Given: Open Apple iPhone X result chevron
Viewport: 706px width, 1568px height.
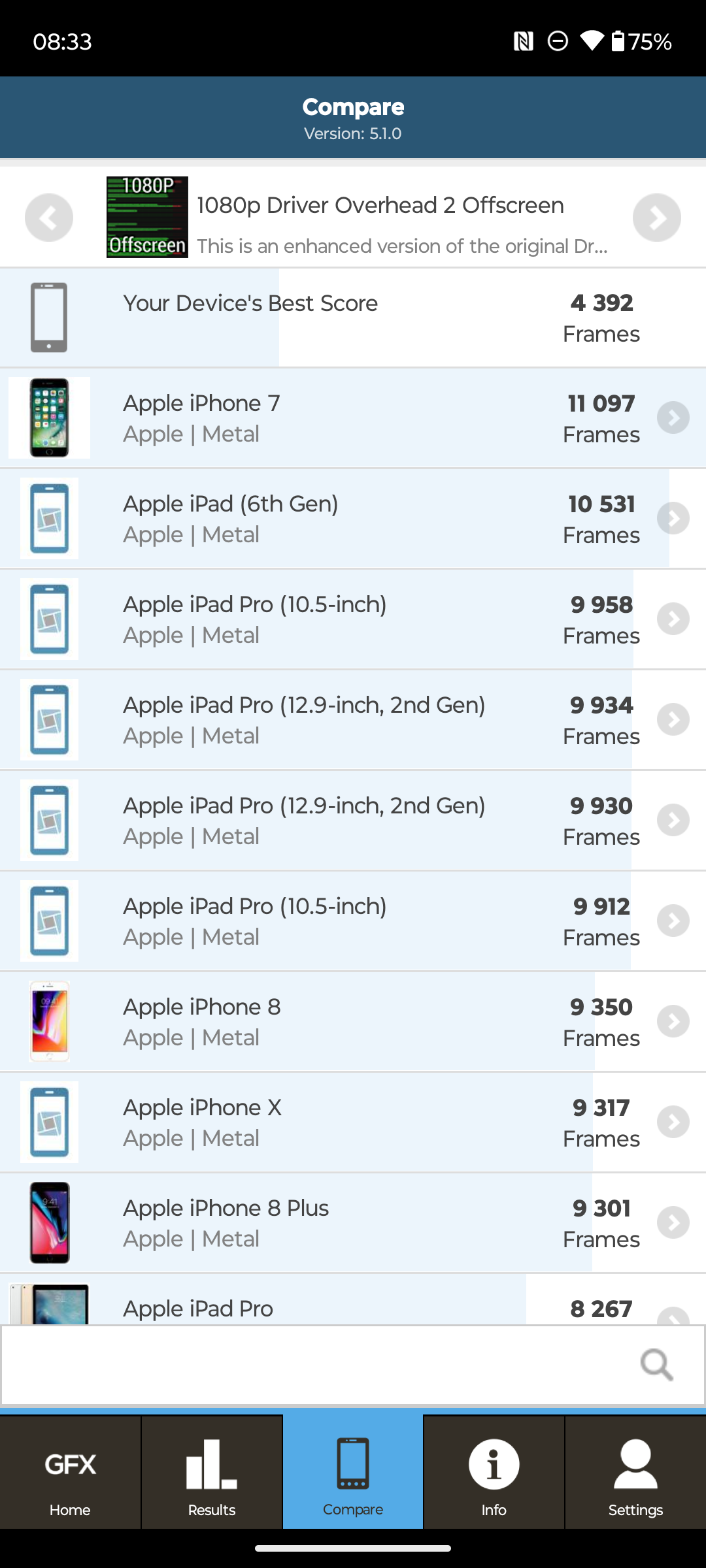Looking at the screenshot, I should pos(673,1122).
